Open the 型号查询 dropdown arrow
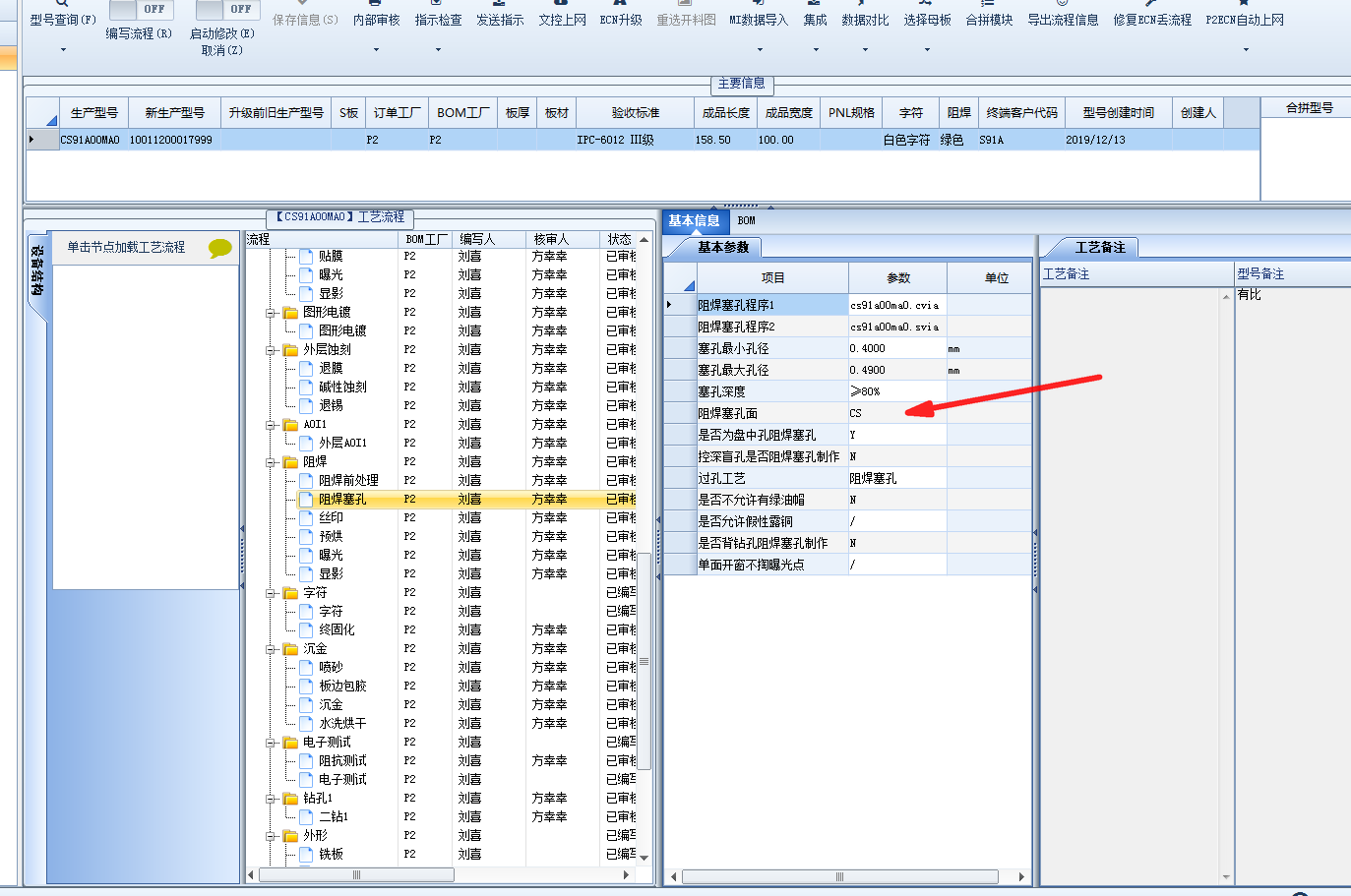 (x=64, y=49)
